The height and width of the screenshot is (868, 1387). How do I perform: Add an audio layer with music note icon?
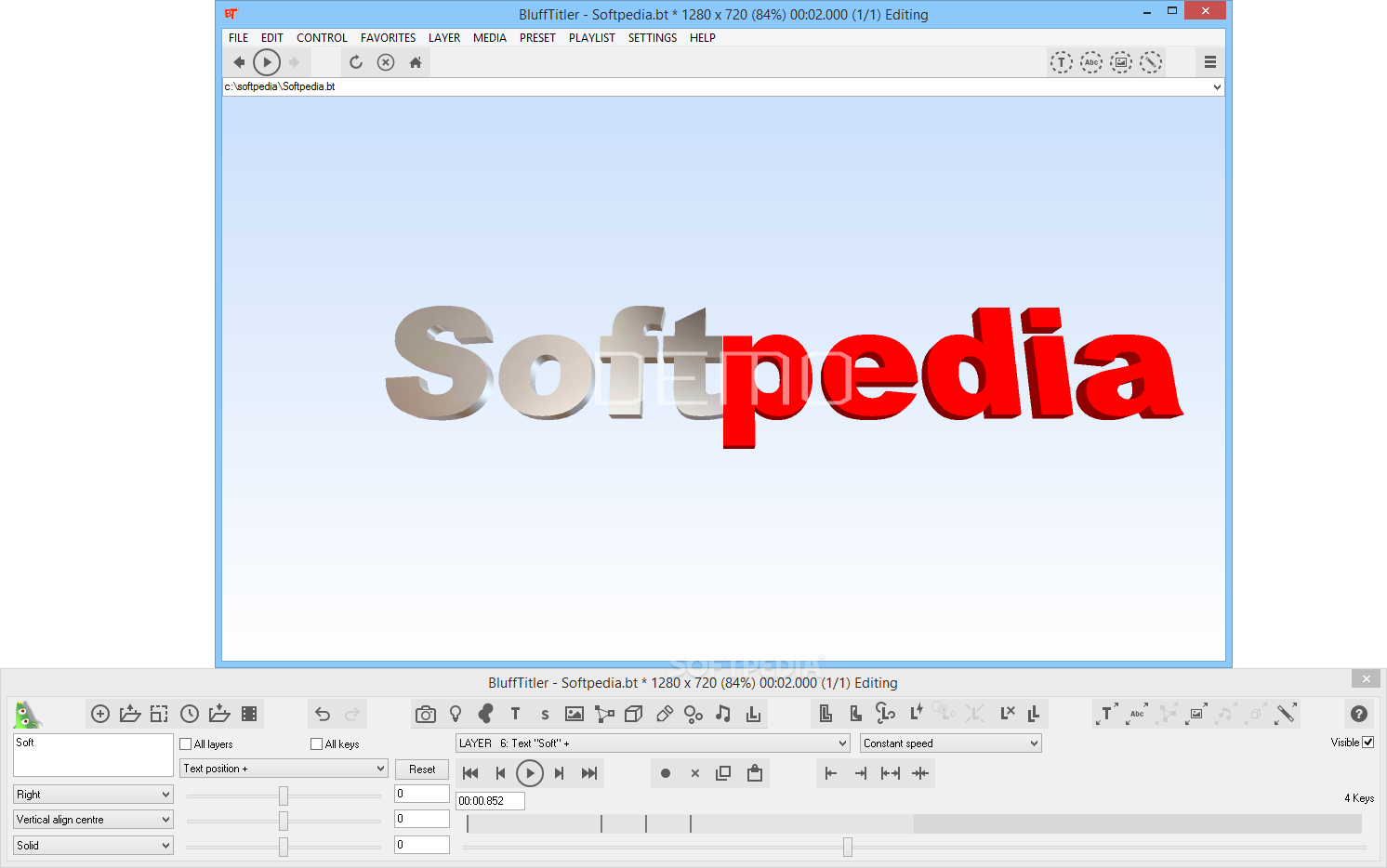click(723, 714)
